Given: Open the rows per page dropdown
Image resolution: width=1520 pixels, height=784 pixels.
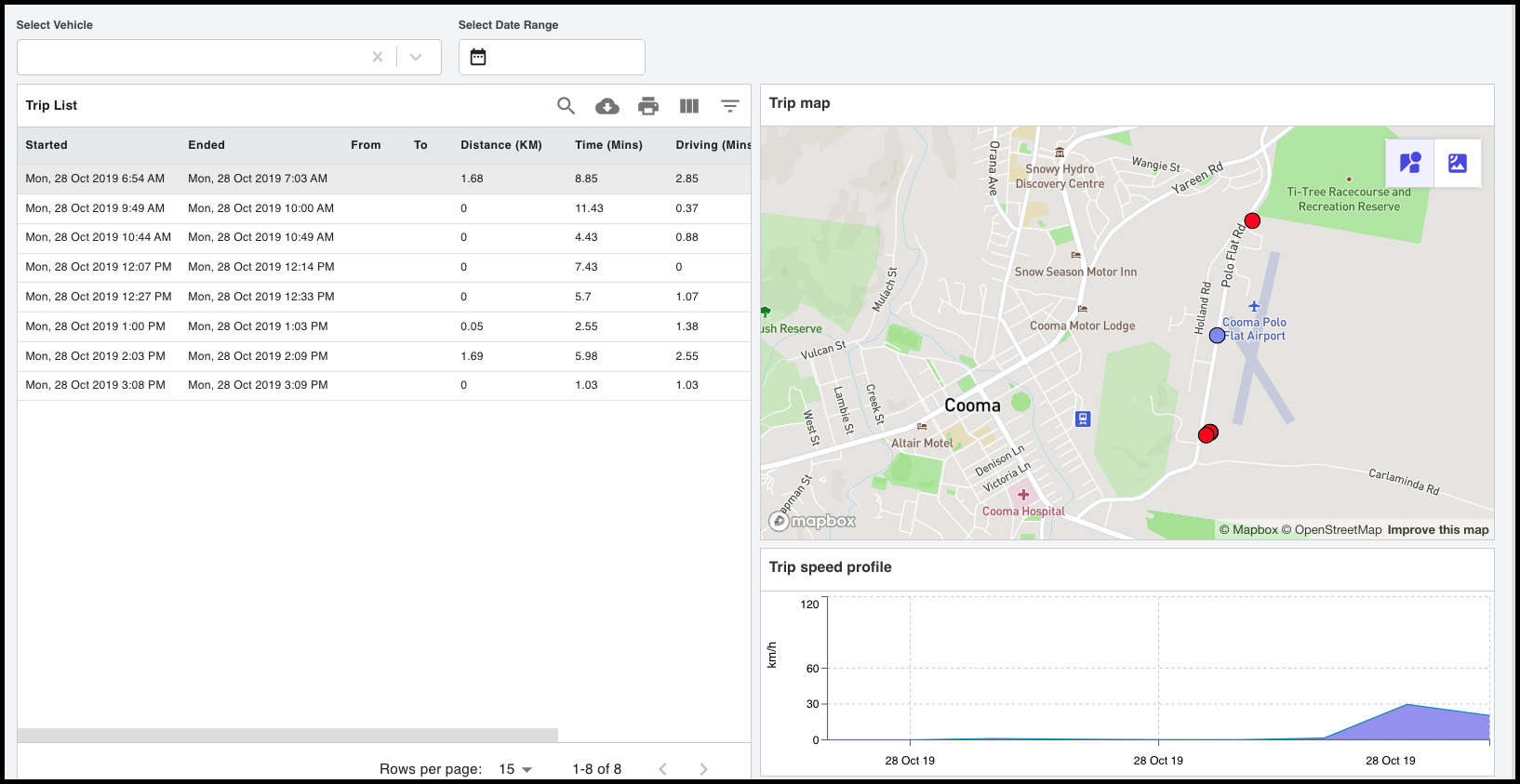Looking at the screenshot, I should pyautogui.click(x=515, y=769).
